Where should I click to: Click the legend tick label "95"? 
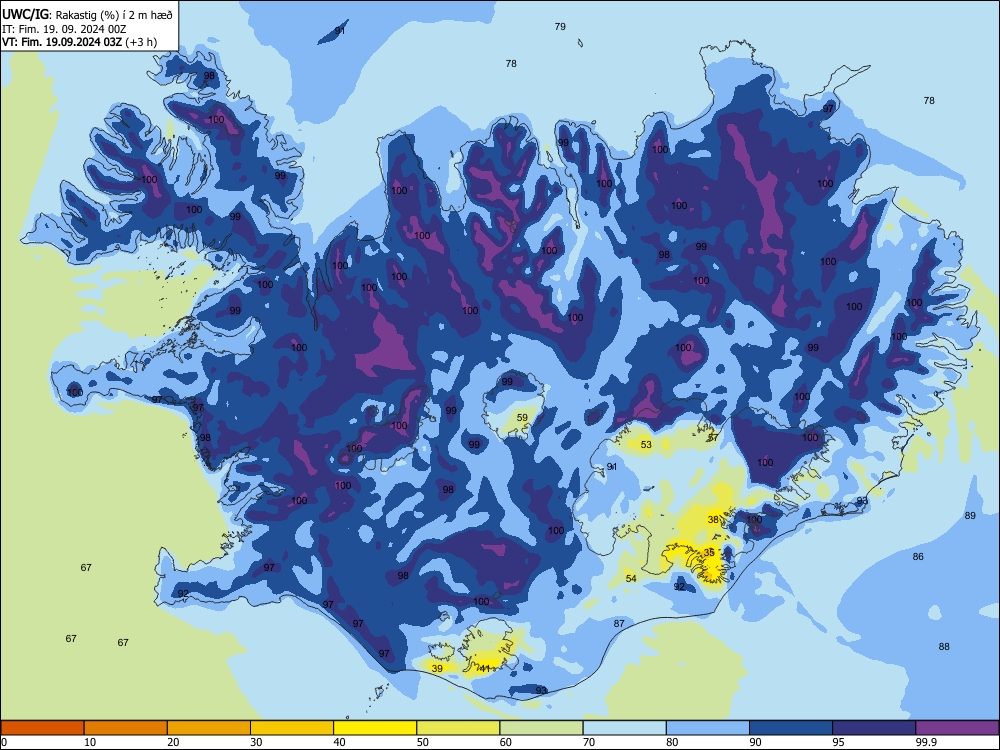[x=838, y=742]
